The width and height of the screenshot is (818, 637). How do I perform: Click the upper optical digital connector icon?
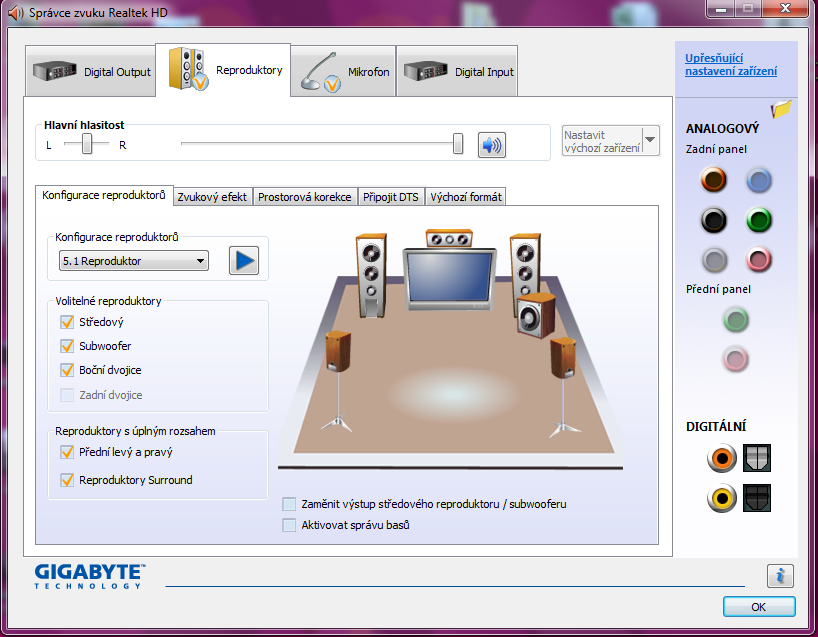[x=756, y=458]
